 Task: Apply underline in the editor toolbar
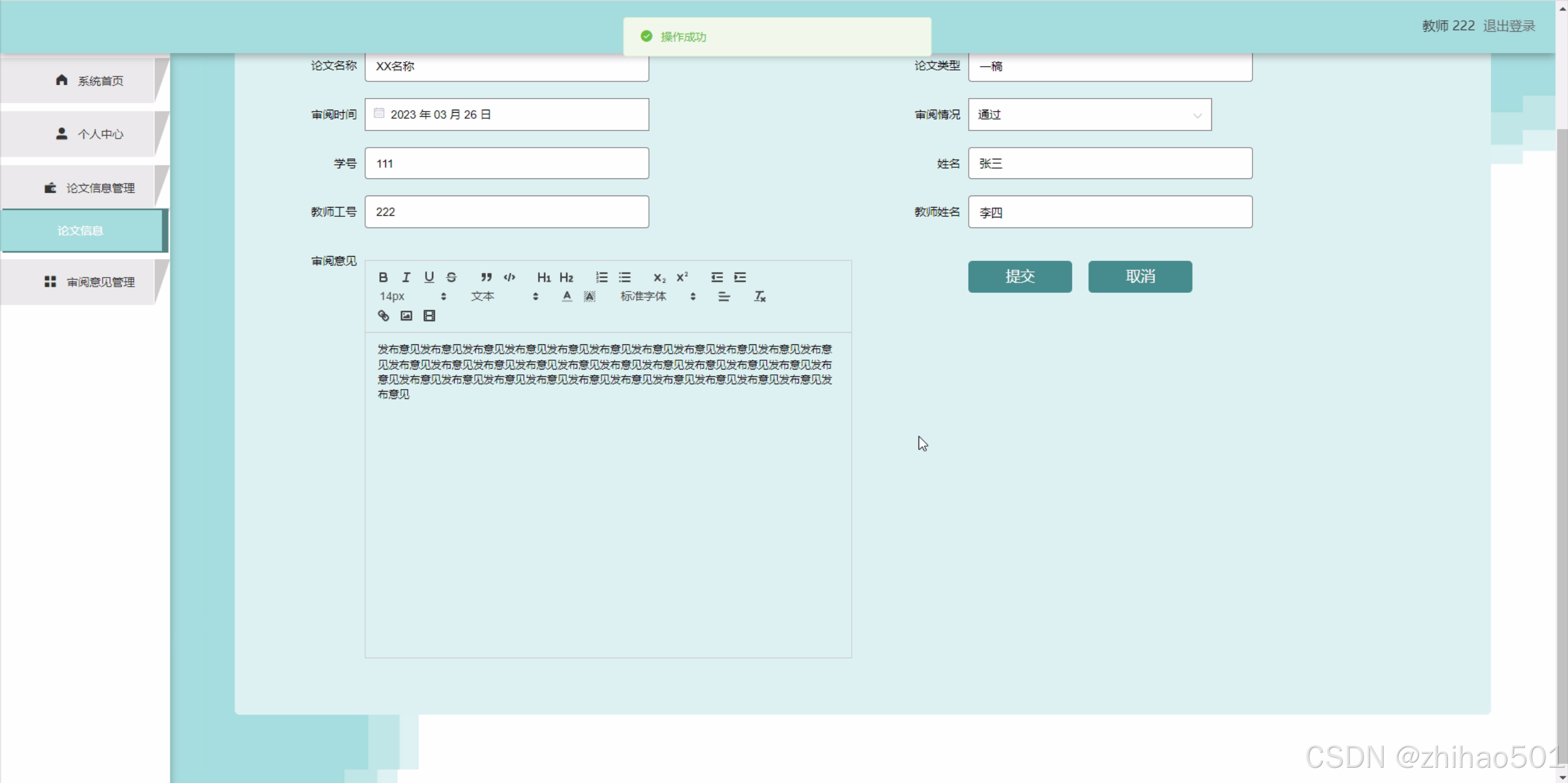click(429, 278)
